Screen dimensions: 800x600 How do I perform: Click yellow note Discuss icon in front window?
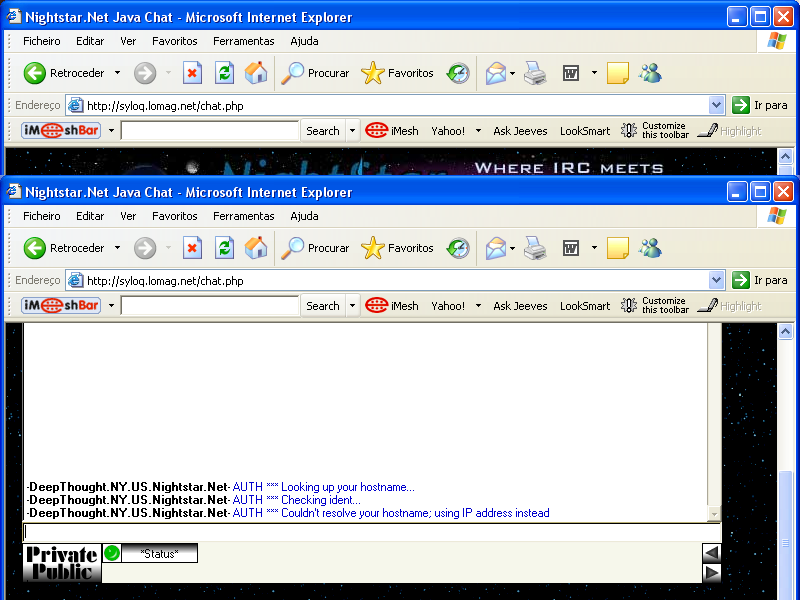point(618,248)
